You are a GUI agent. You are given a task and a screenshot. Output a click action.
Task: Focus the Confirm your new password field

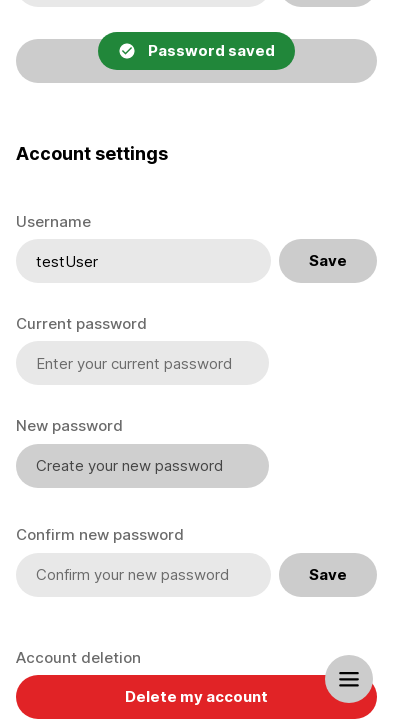point(143,575)
